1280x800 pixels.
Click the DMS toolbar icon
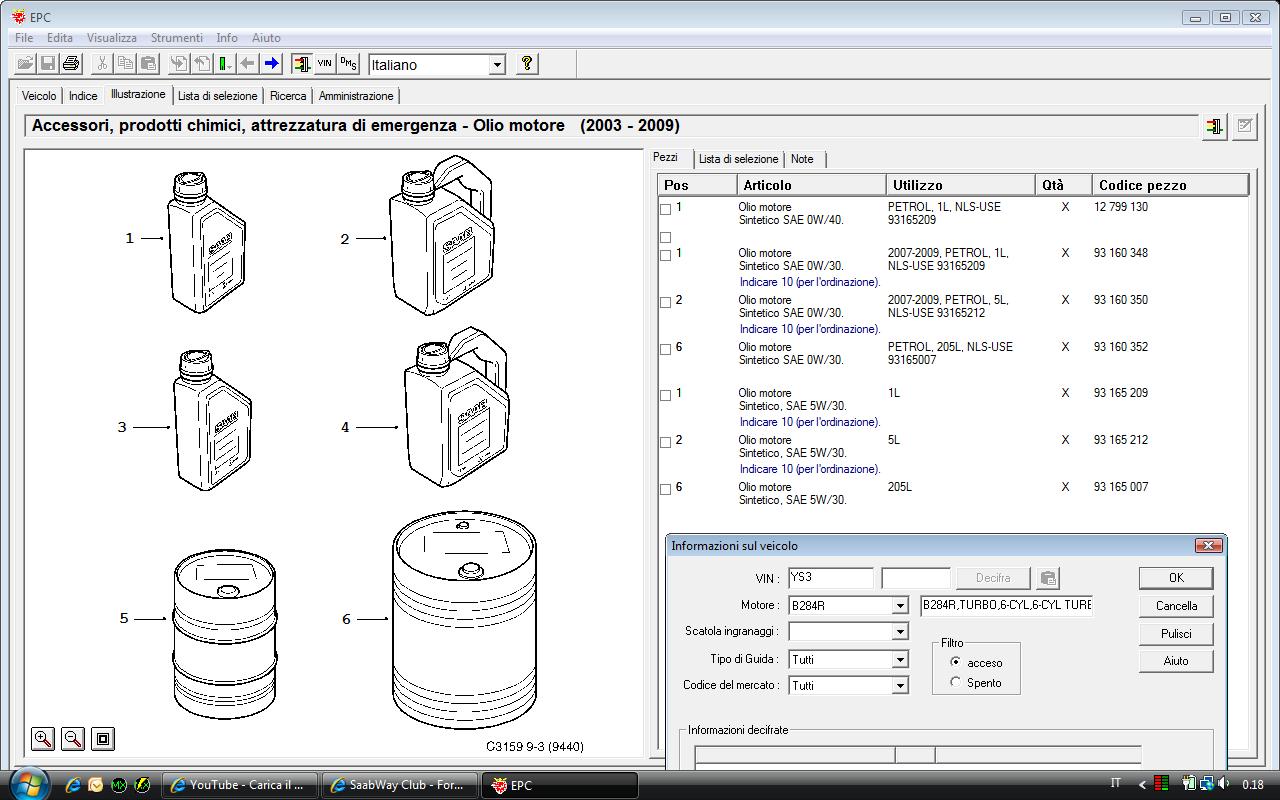pyautogui.click(x=347, y=64)
